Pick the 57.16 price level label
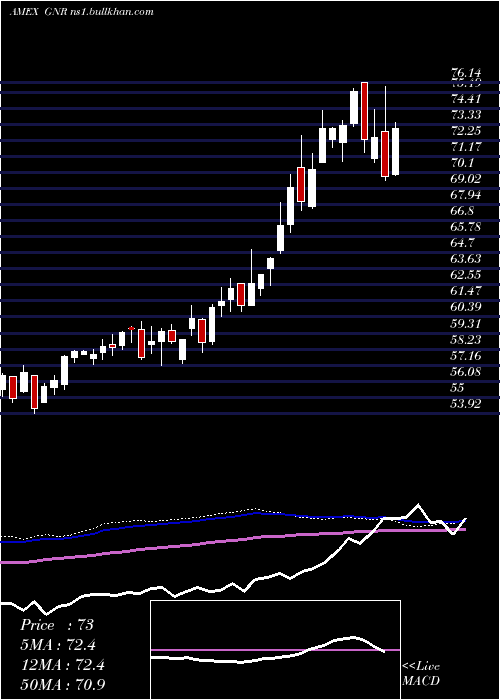Image resolution: width=500 pixels, height=700 pixels. tap(466, 356)
